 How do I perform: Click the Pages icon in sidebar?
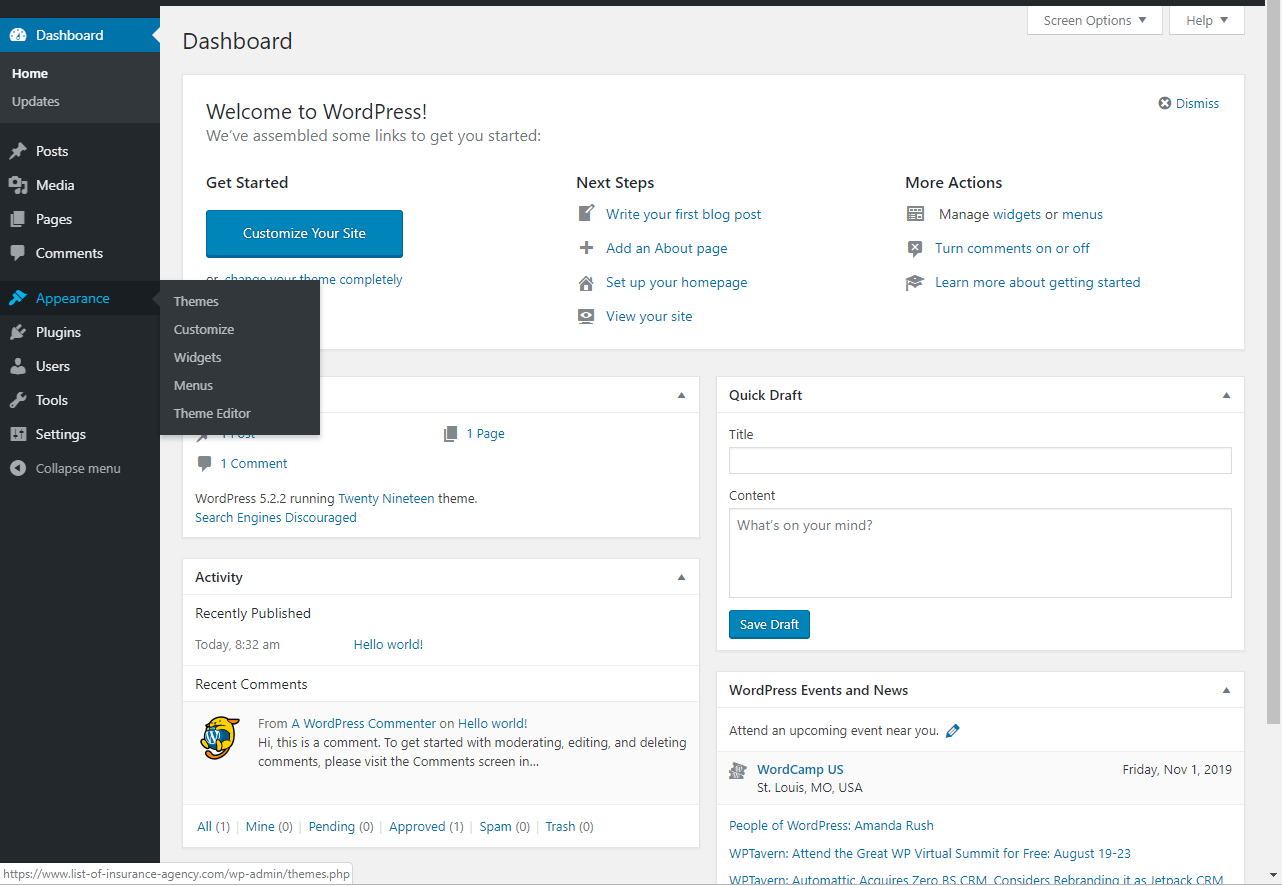pos(18,219)
